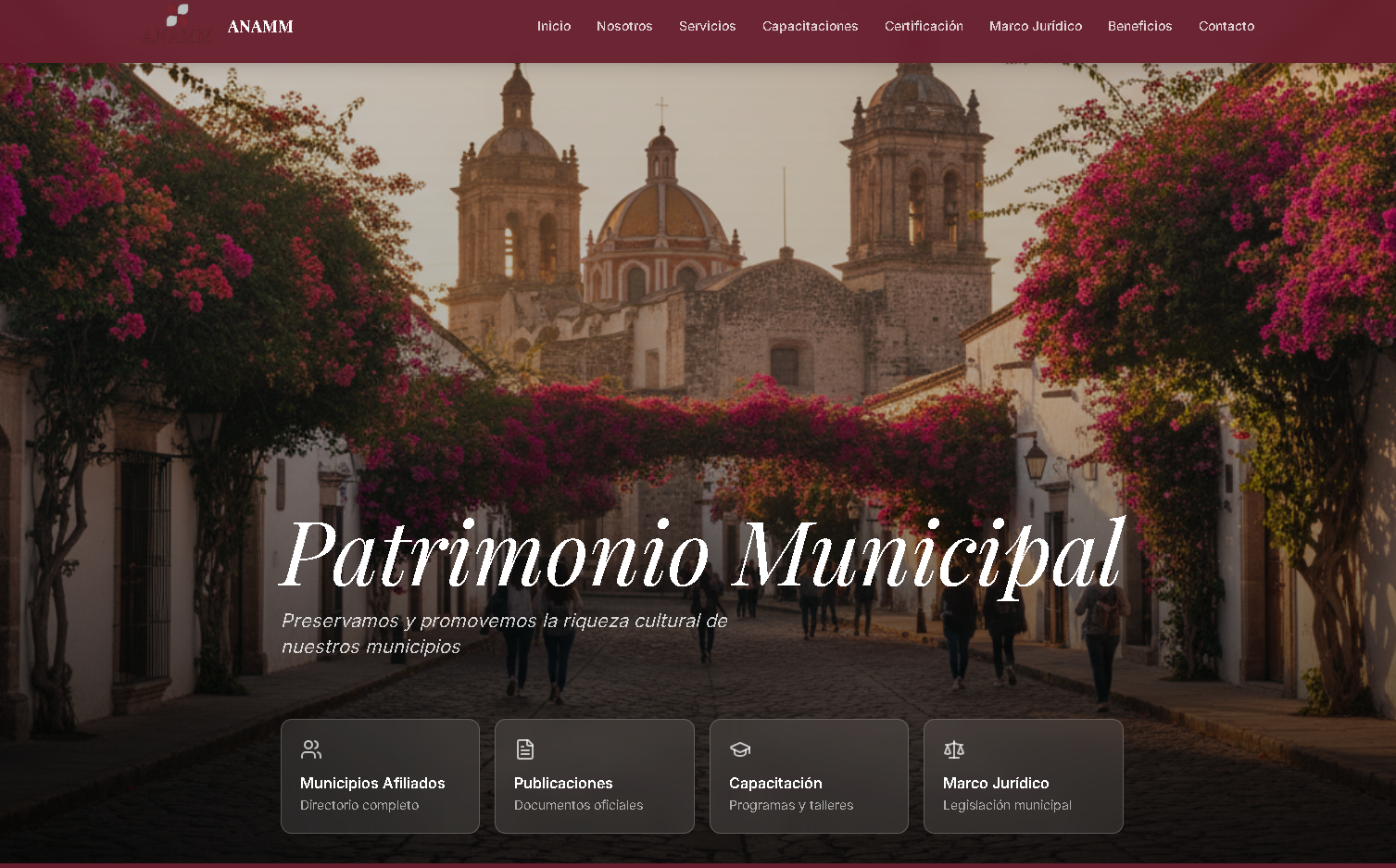The image size is (1396, 868).
Task: Open the Municipios Afiliados card title
Action: point(372,783)
